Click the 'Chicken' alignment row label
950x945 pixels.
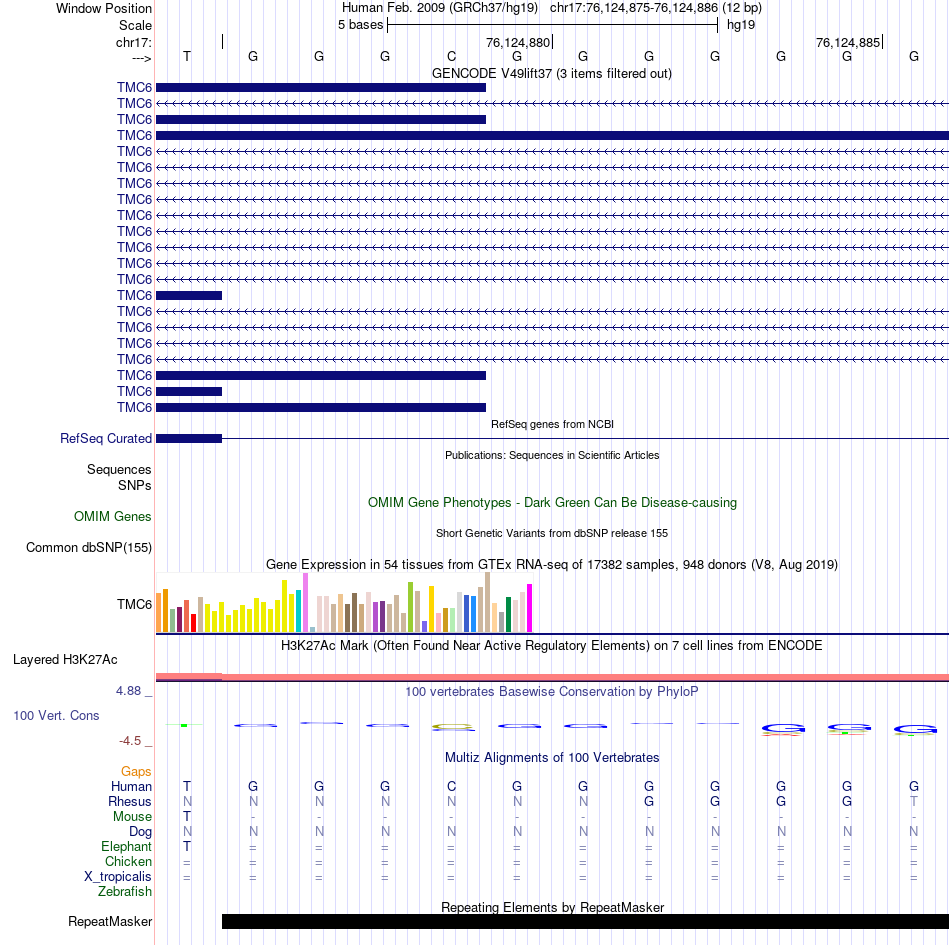click(128, 861)
